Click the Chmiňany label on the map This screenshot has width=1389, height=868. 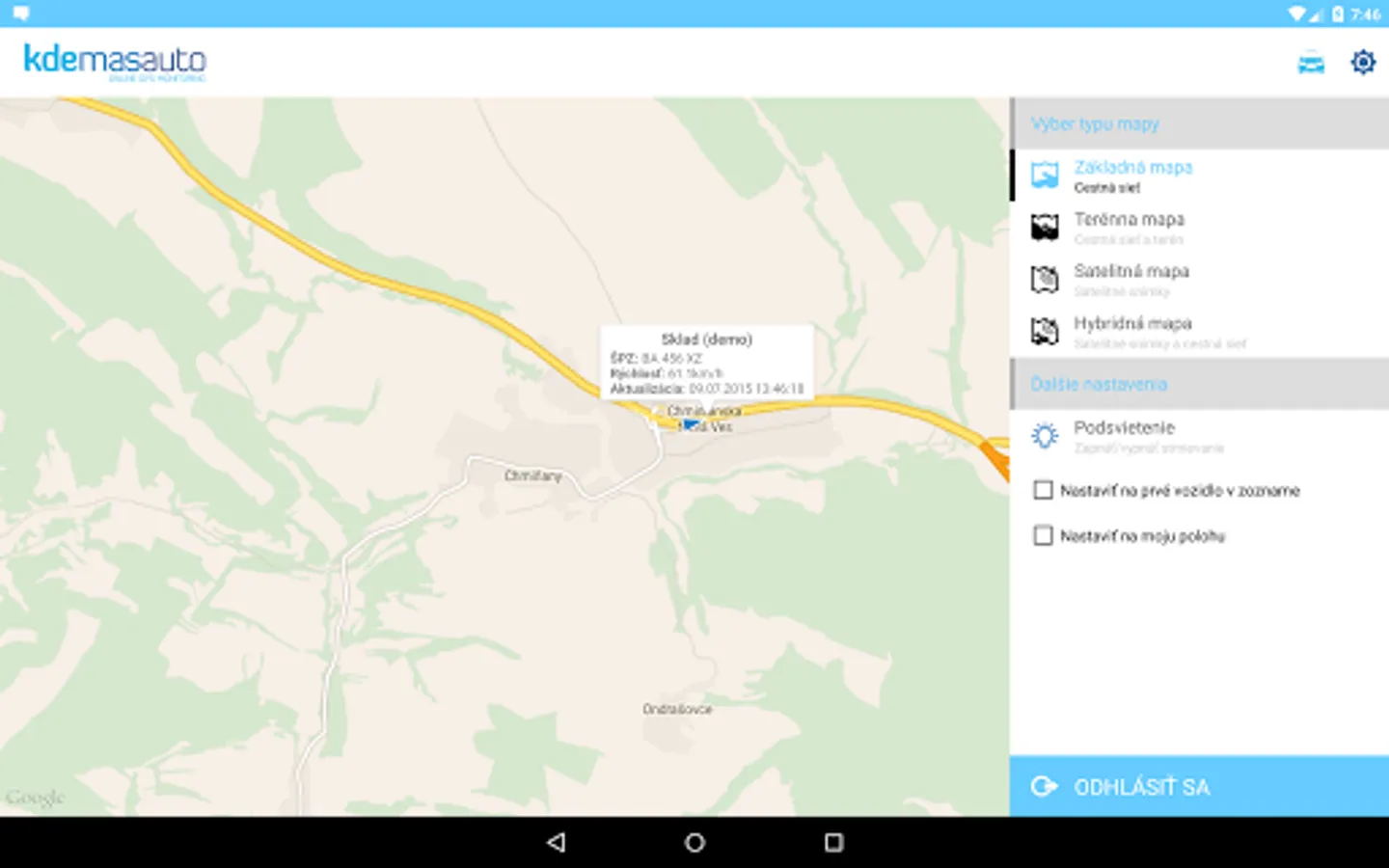click(x=532, y=475)
